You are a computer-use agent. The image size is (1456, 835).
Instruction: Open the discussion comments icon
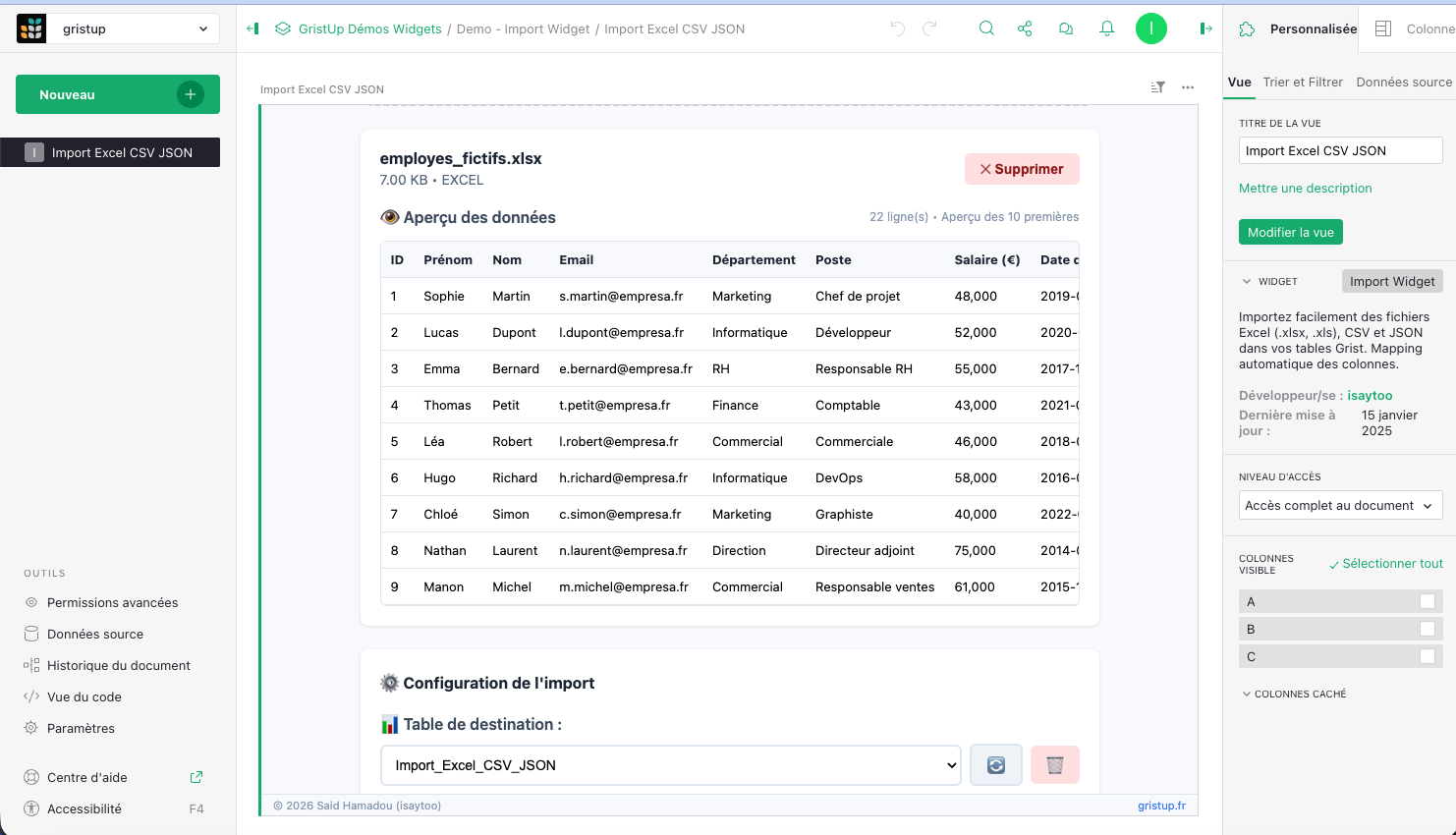1066,28
